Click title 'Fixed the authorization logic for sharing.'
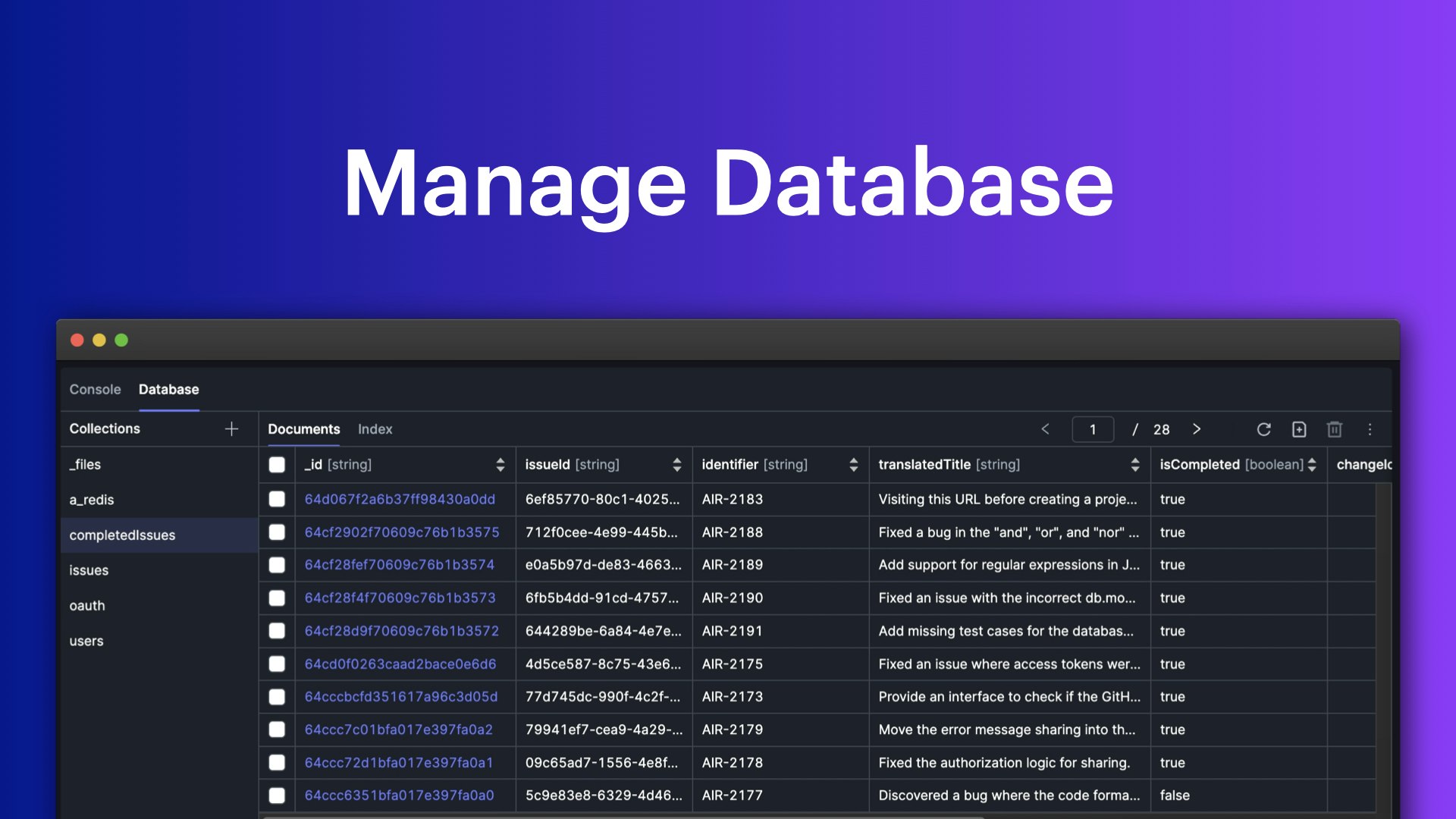The image size is (1456, 819). (x=1004, y=763)
